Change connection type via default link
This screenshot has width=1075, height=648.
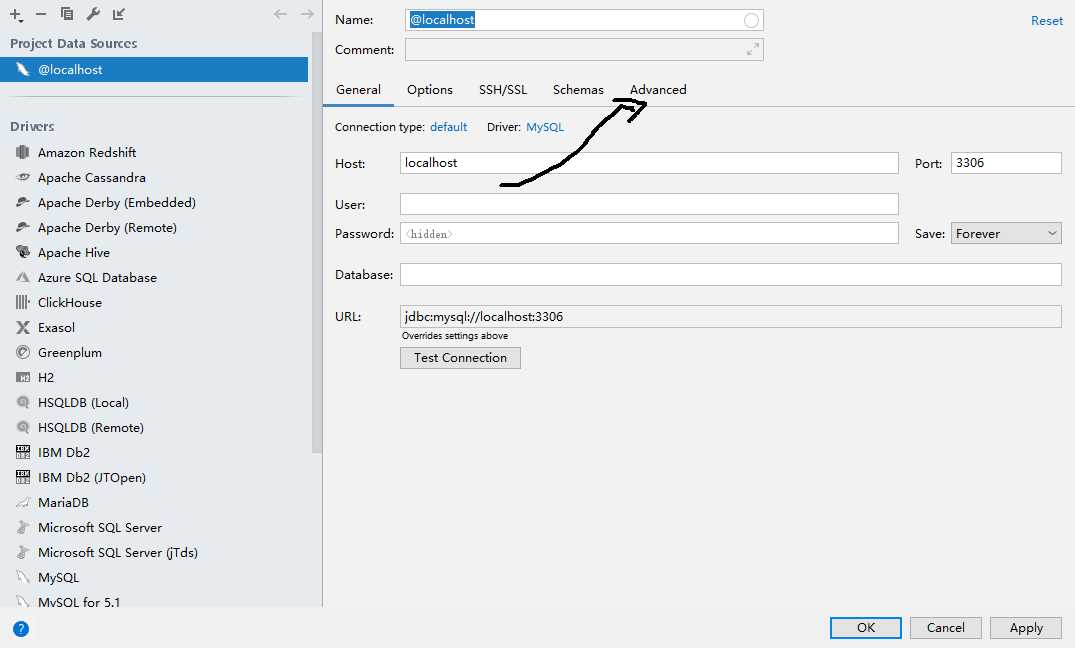point(448,127)
